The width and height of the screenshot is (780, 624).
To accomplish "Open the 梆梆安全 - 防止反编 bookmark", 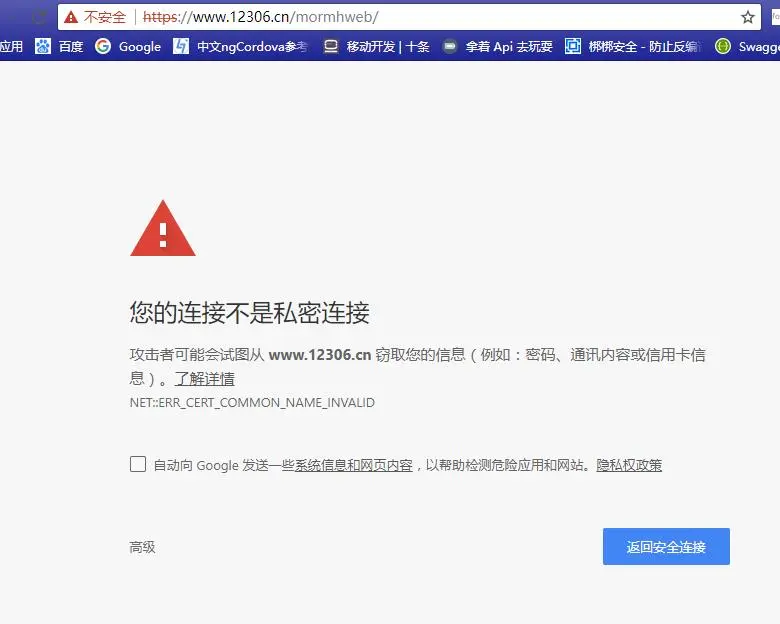I will [x=633, y=47].
